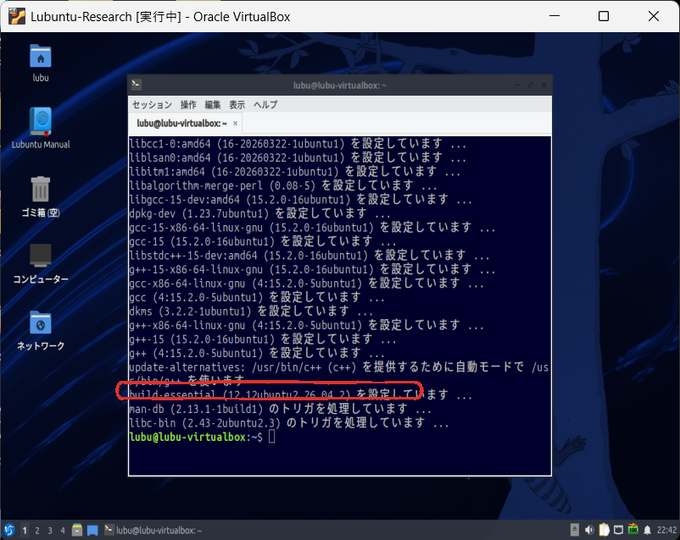The height and width of the screenshot is (540, 680).
Task: Click the 'libstdc++-15-dev:amd64' line
Action: coord(310,255)
